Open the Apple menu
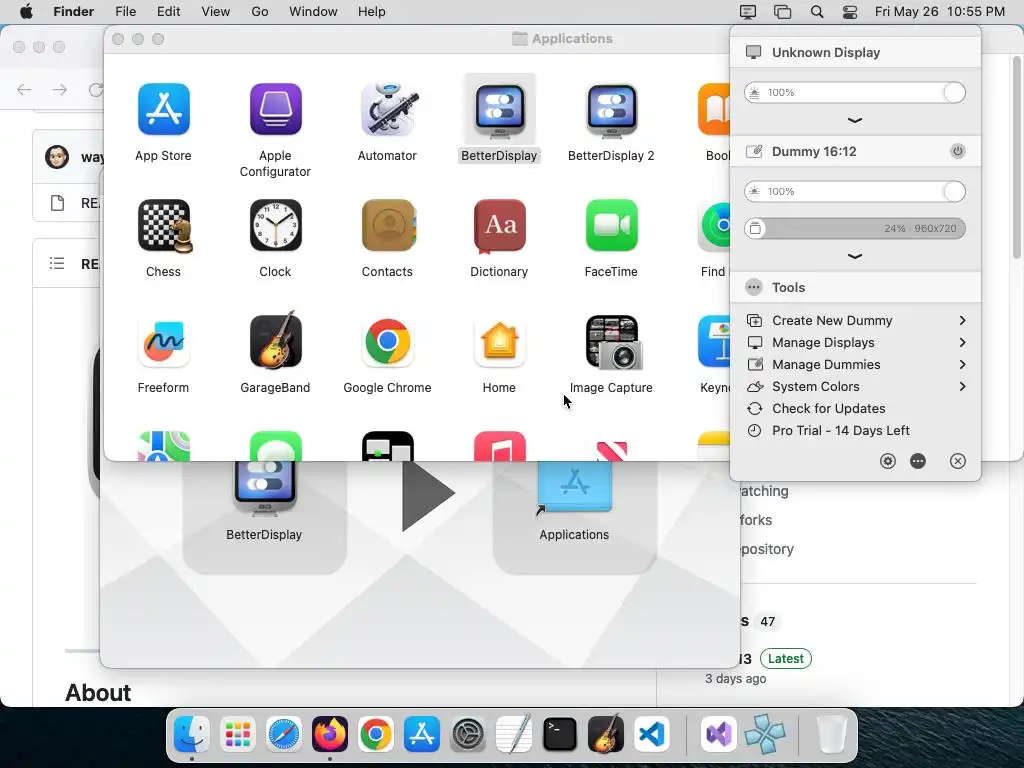1024x768 pixels. (26, 12)
